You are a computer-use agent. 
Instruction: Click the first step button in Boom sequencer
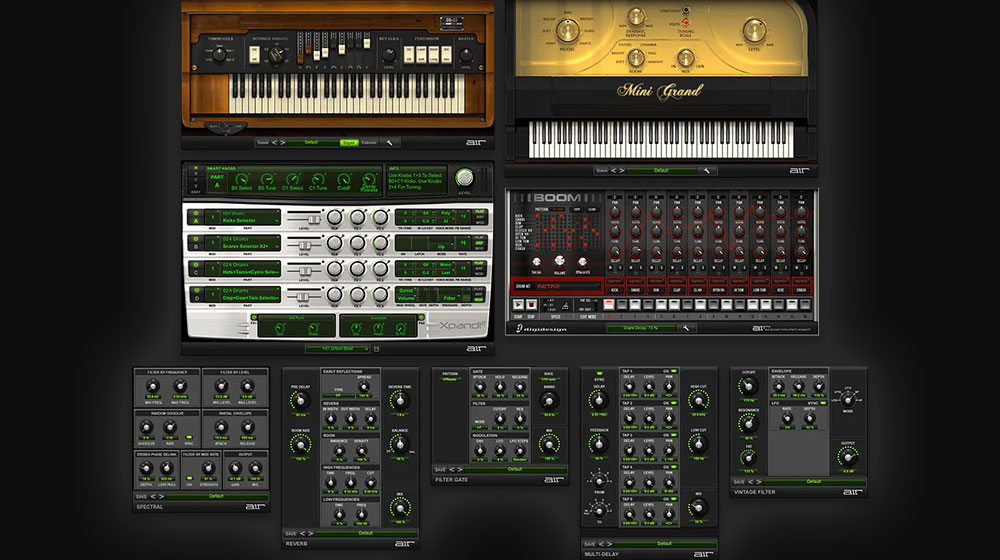coord(609,305)
